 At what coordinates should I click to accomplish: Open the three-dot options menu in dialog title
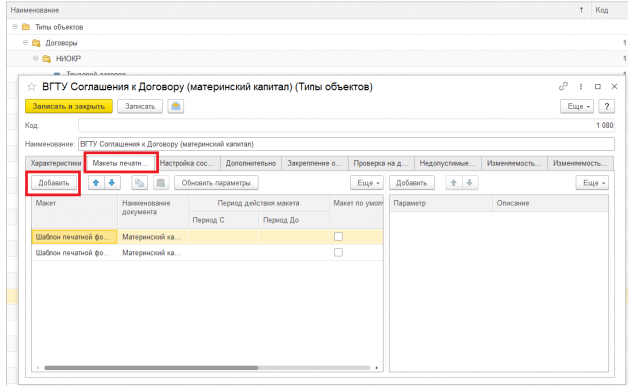tap(581, 86)
